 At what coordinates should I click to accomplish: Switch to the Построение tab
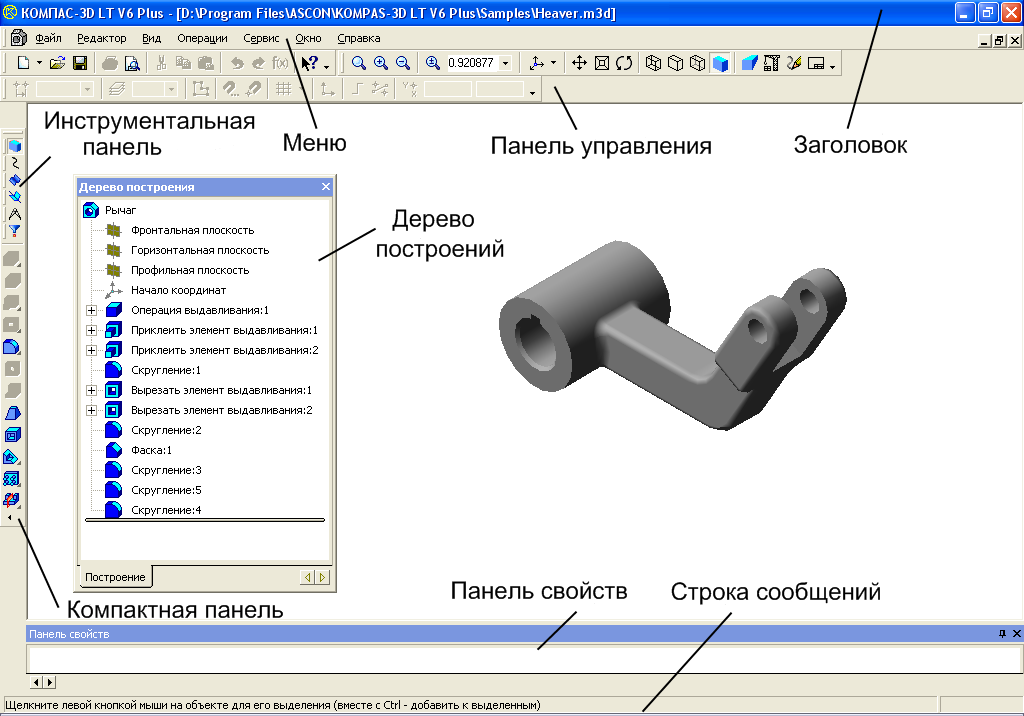tap(115, 577)
